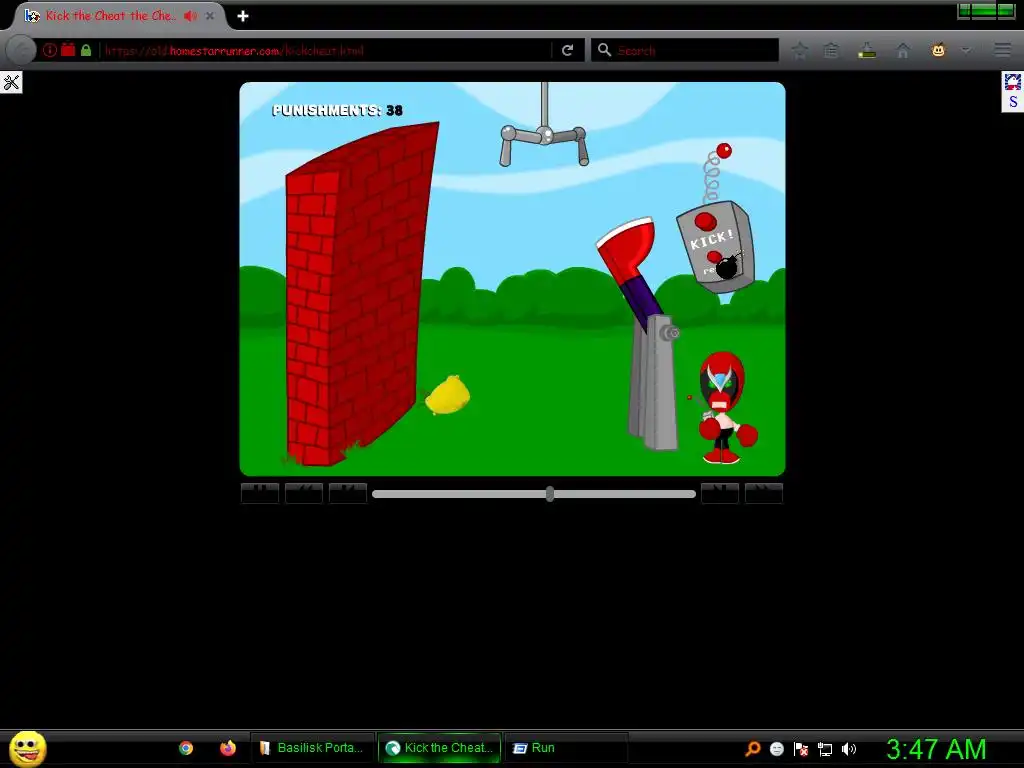Viewport: 1024px width, 768px height.
Task: Go back with the back arrow button
Action: (22, 50)
